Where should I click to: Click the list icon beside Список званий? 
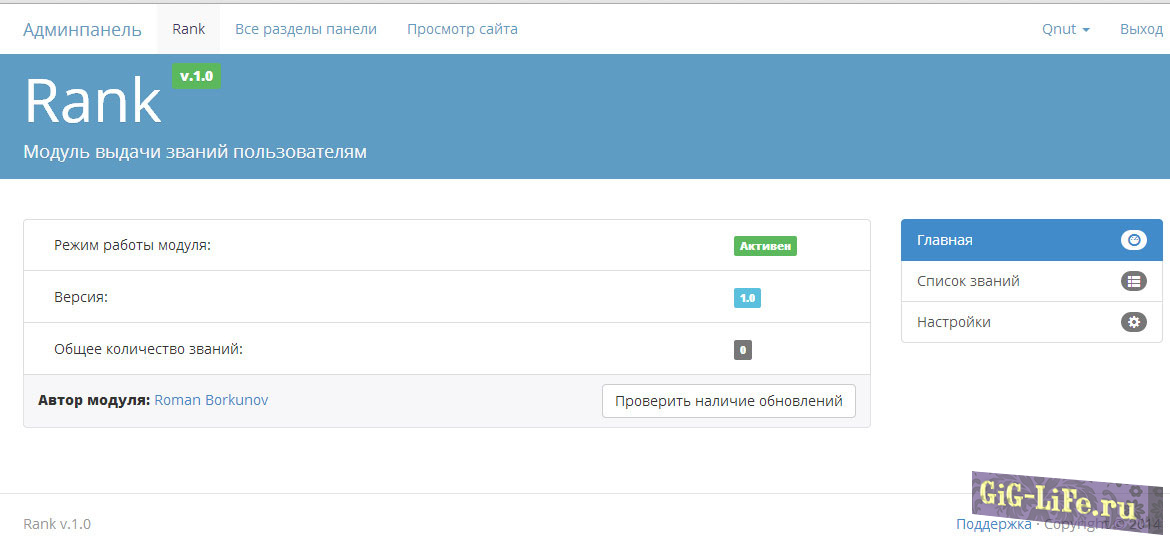1133,282
